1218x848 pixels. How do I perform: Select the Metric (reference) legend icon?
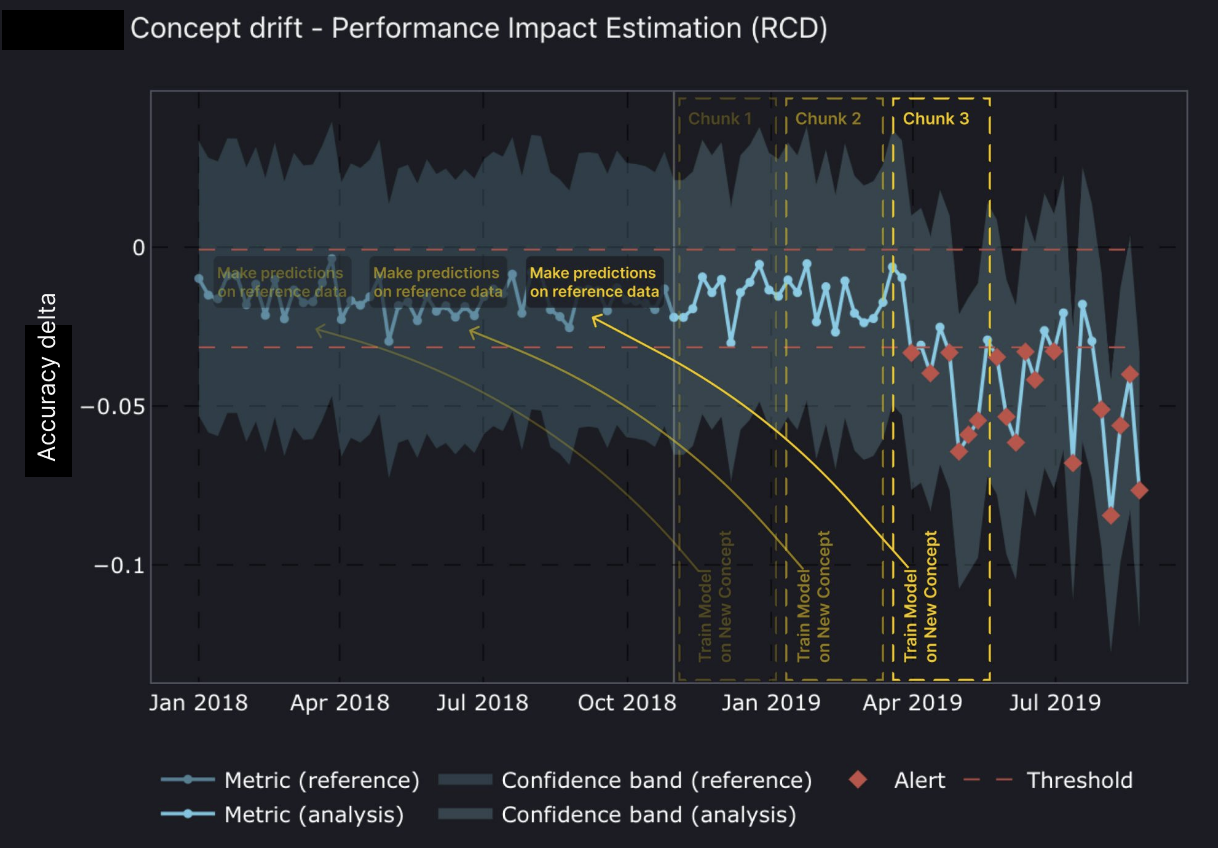(190, 780)
